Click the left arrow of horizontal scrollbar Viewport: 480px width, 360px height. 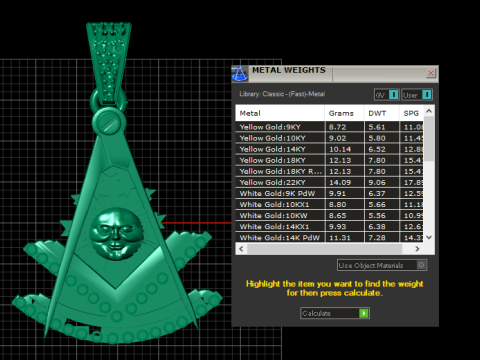(241, 249)
